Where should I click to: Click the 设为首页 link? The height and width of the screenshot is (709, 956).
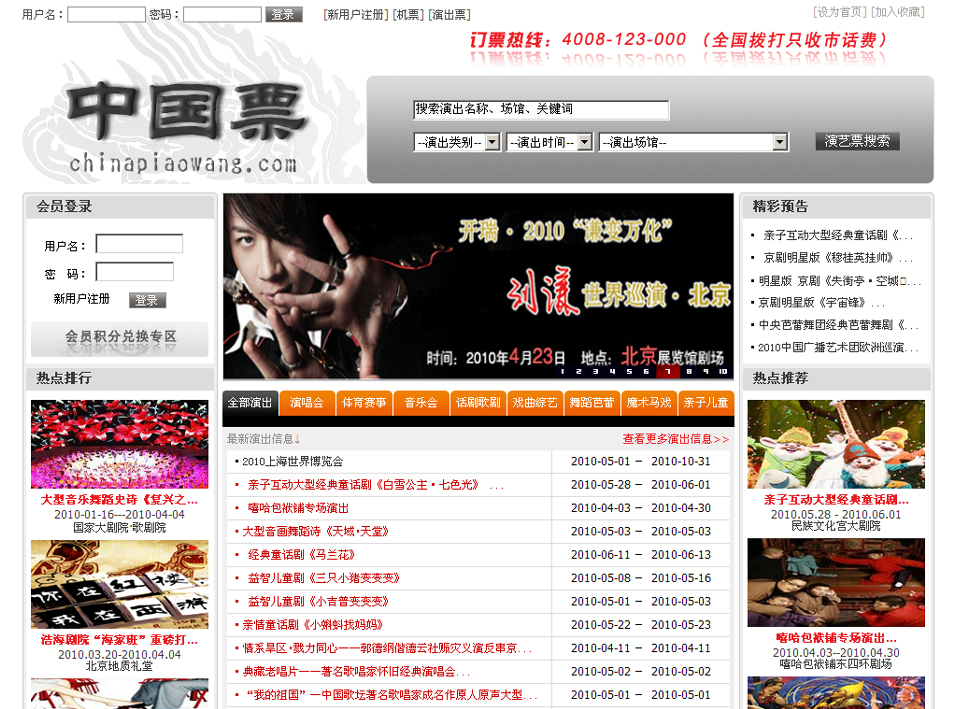pyautogui.click(x=840, y=12)
